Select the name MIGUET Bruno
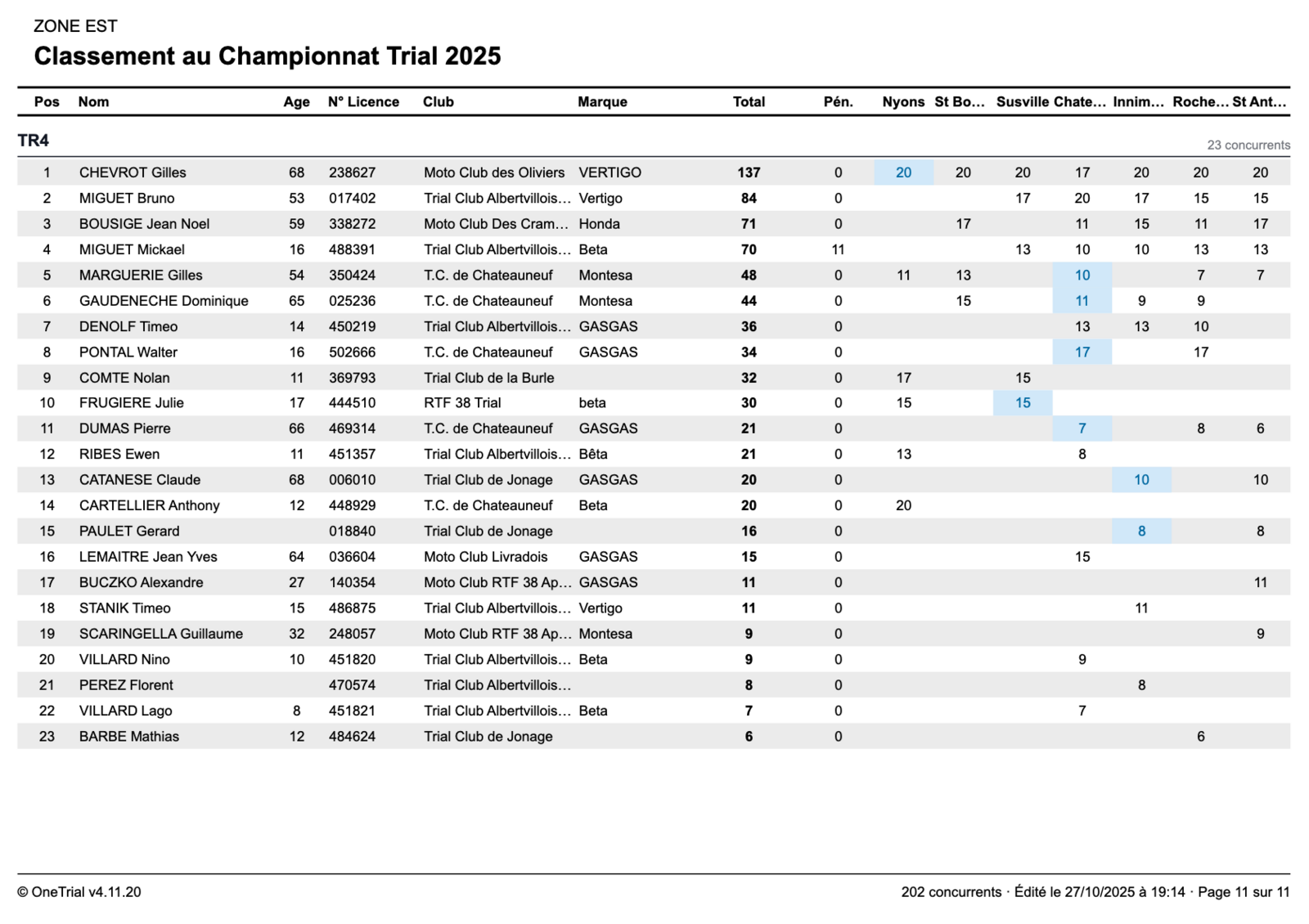 [x=127, y=199]
